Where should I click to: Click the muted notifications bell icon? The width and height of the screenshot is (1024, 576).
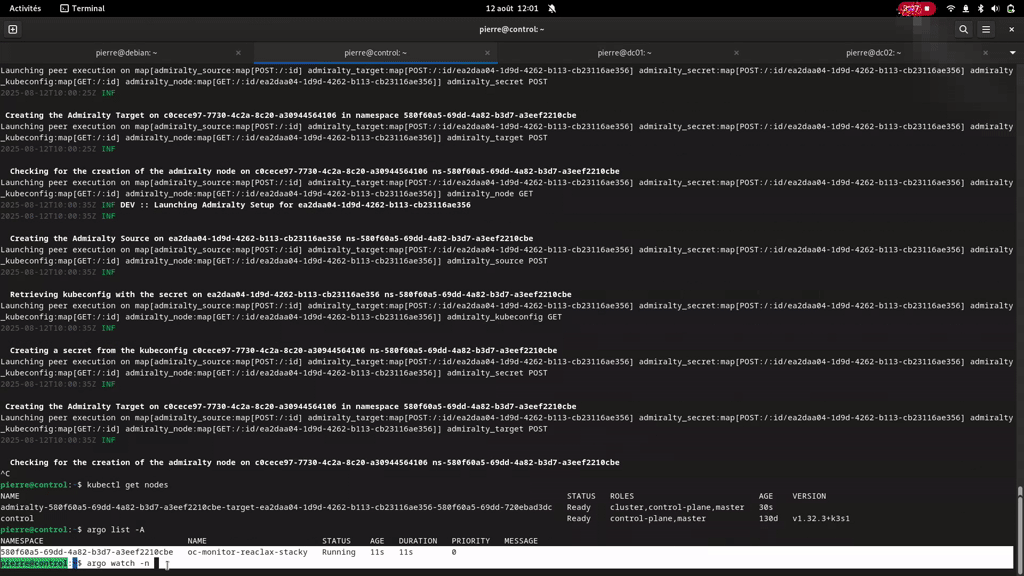click(x=552, y=8)
